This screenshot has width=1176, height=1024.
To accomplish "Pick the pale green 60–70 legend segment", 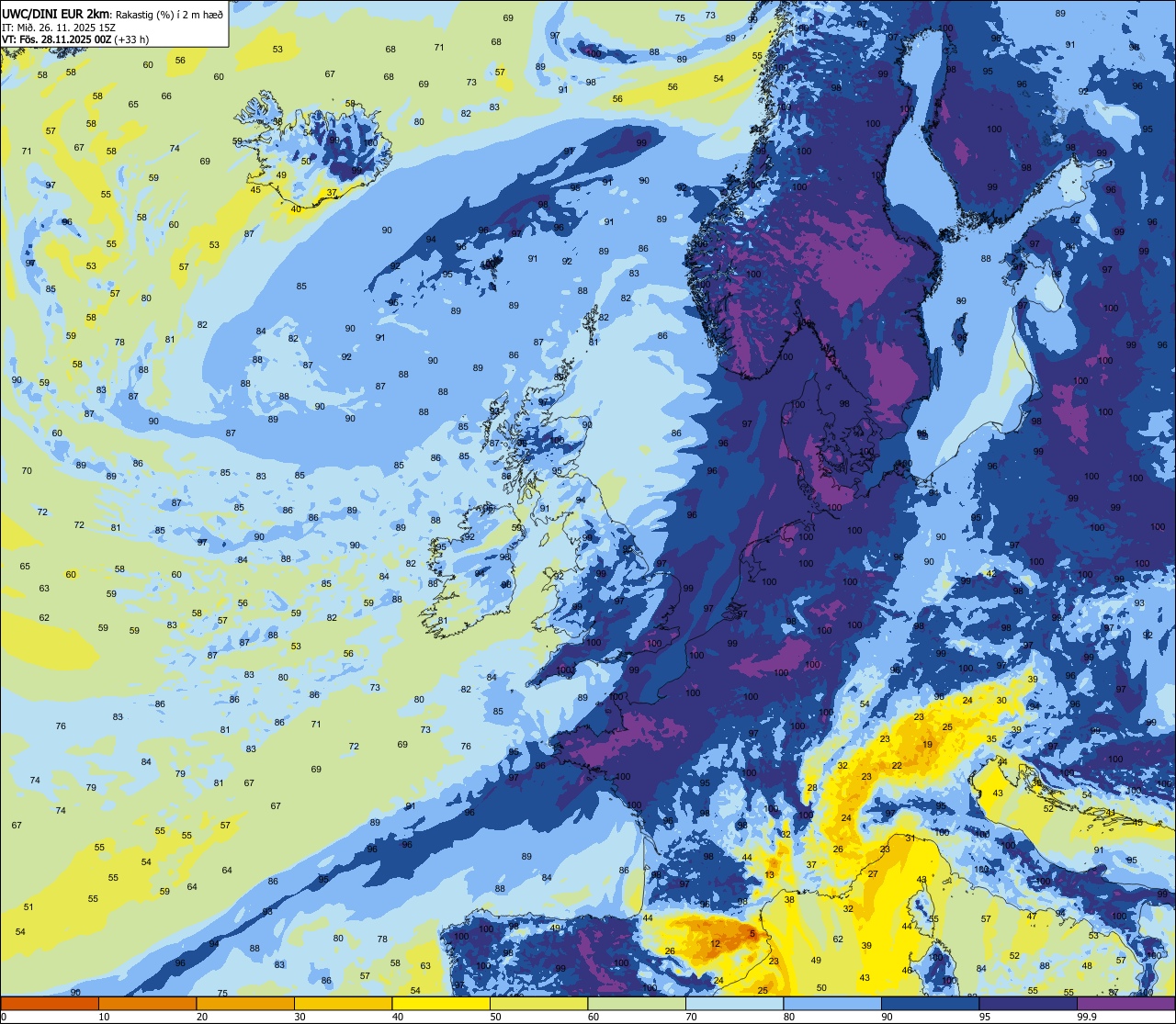I will point(637,1003).
